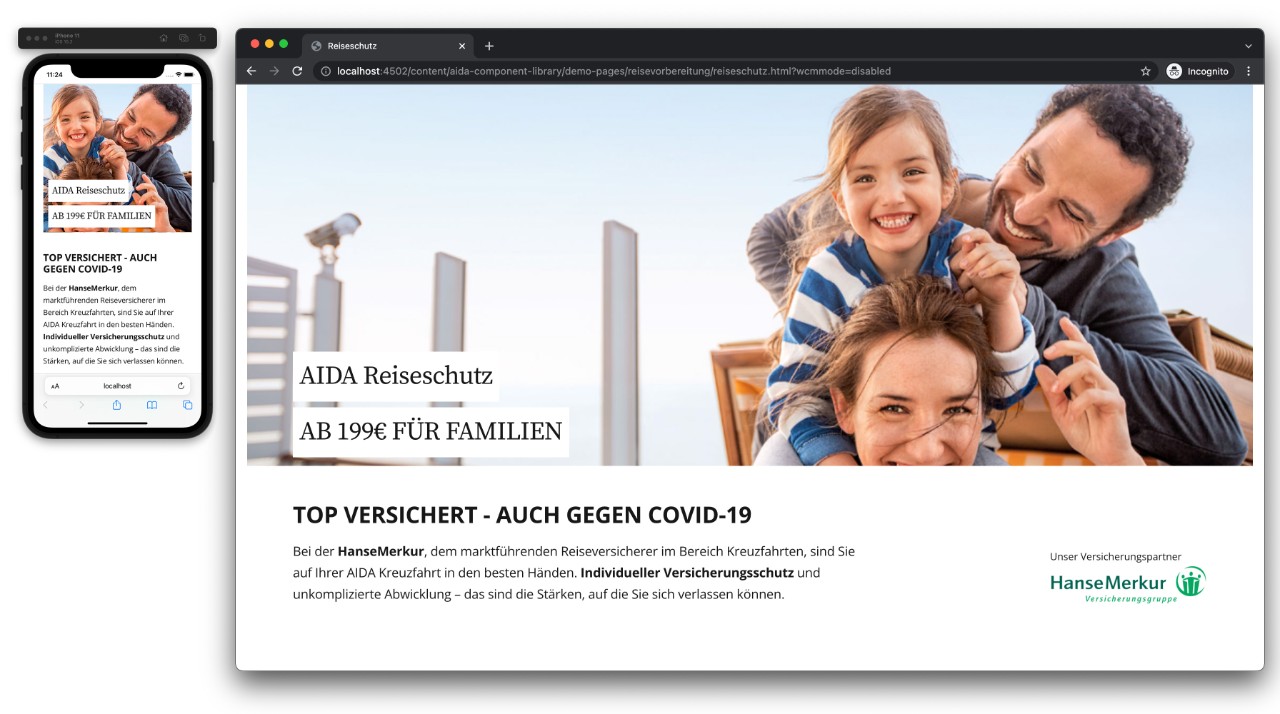Image resolution: width=1280 pixels, height=714 pixels.
Task: Open the Chrome three-dot menu
Action: (x=1248, y=71)
